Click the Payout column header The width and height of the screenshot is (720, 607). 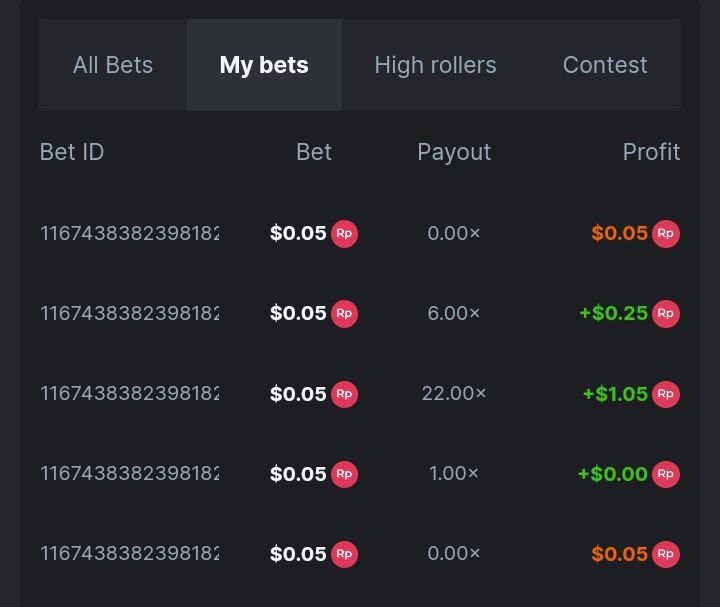[454, 152]
